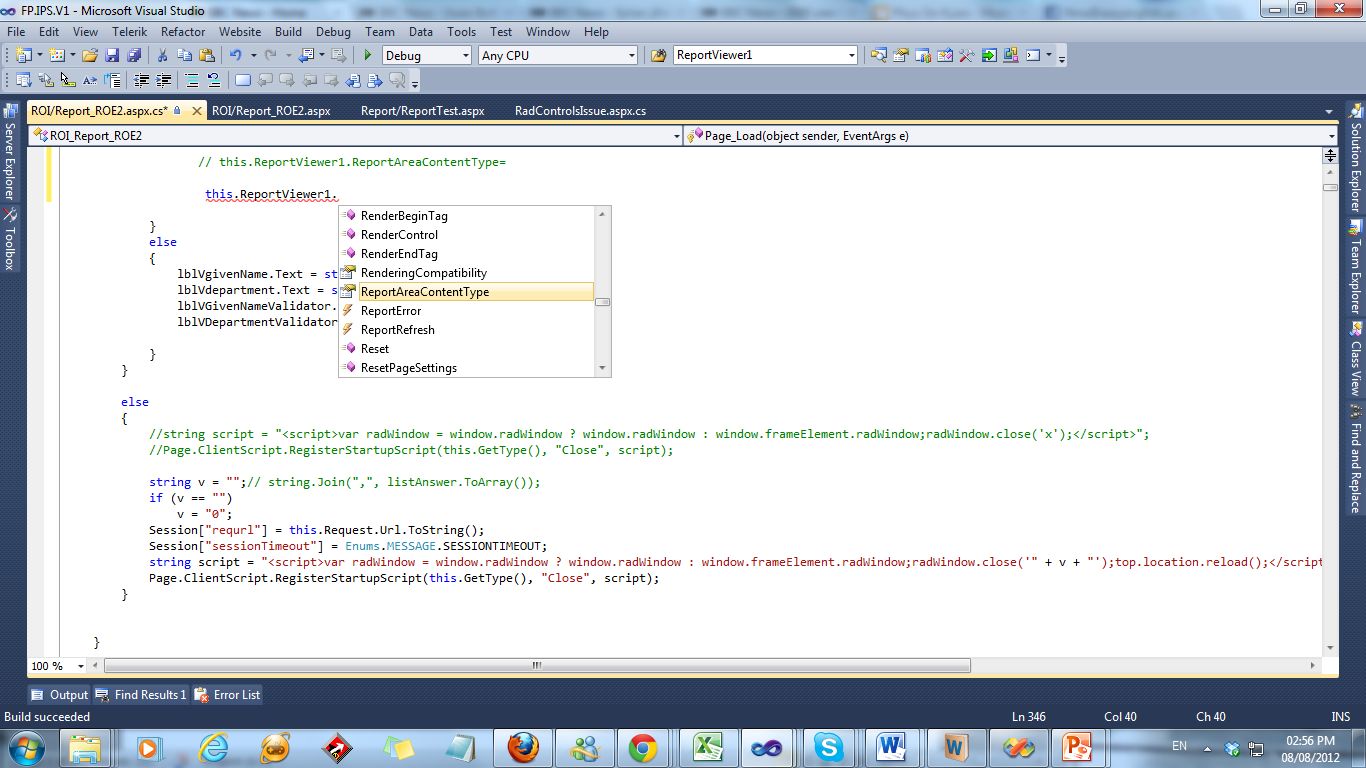
Task: Switch to Report/ReportTest.aspx tab
Action: coord(422,111)
